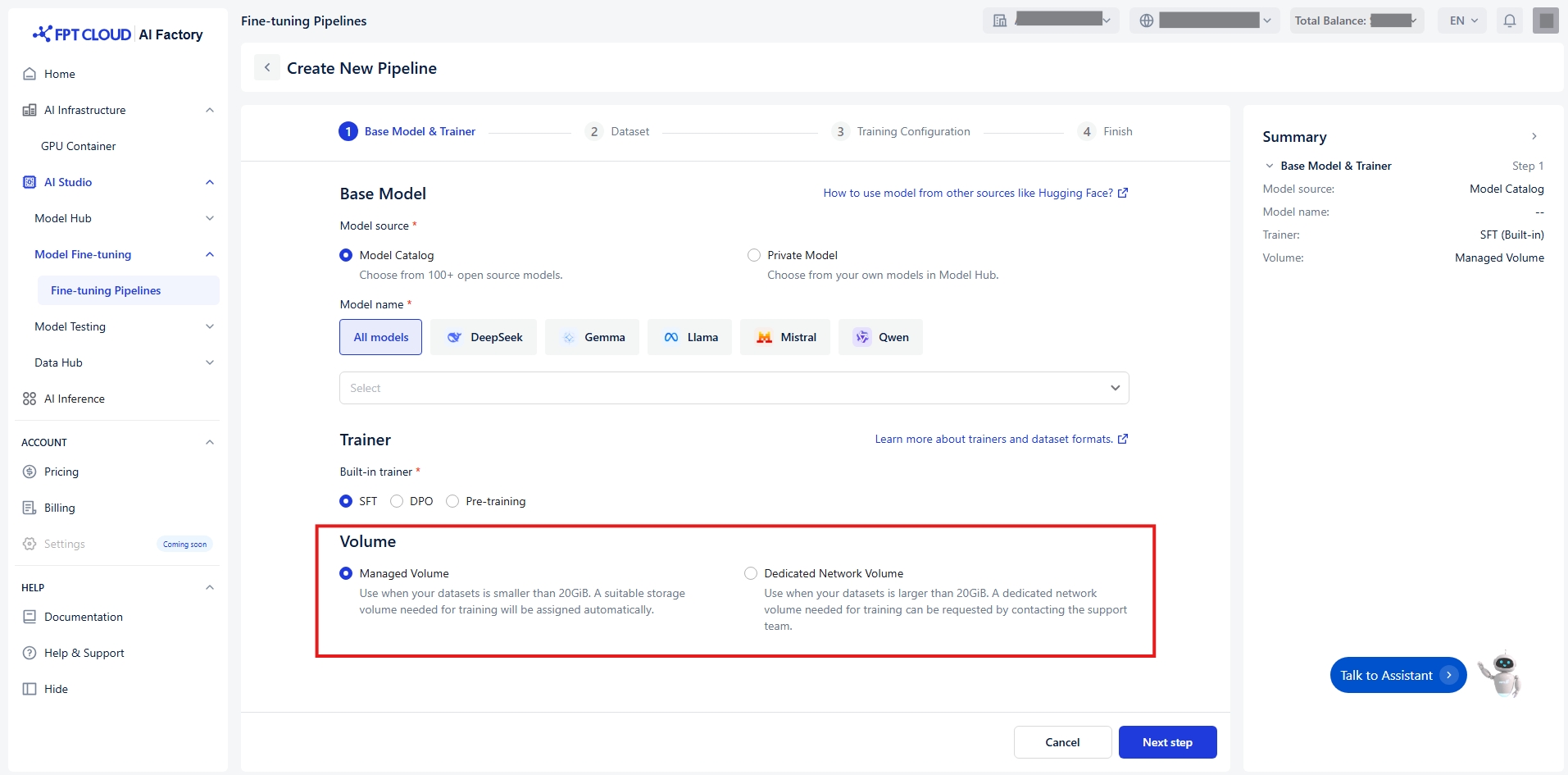Select Dedicated Network Volume option
The image size is (1568, 775).
(751, 573)
